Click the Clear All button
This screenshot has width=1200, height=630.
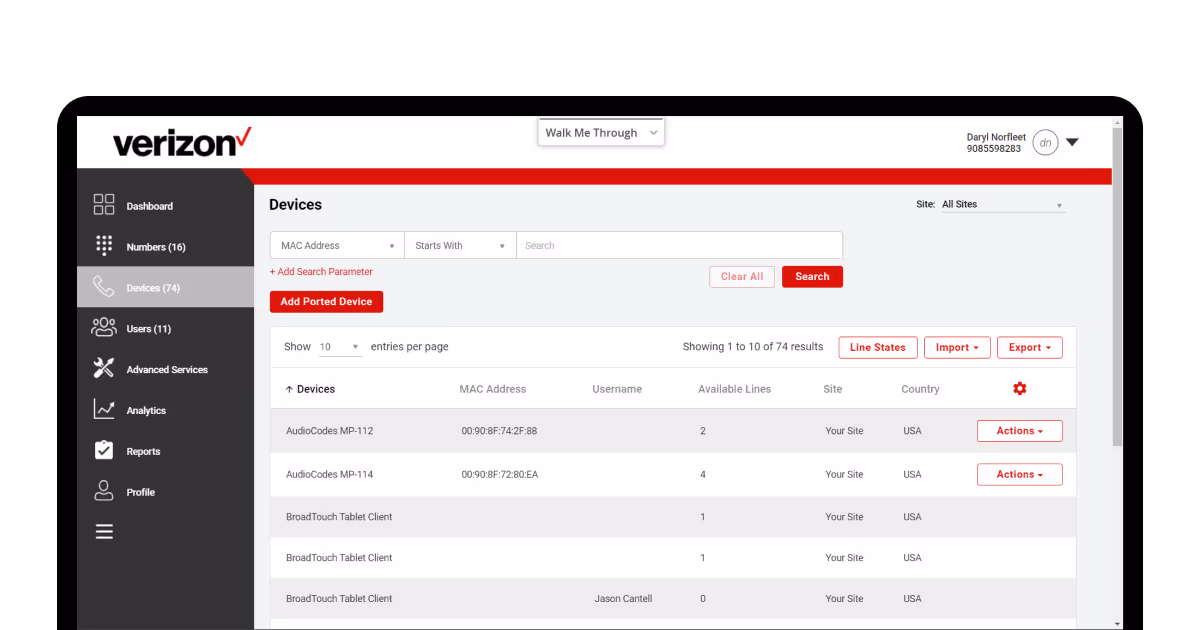click(x=742, y=276)
